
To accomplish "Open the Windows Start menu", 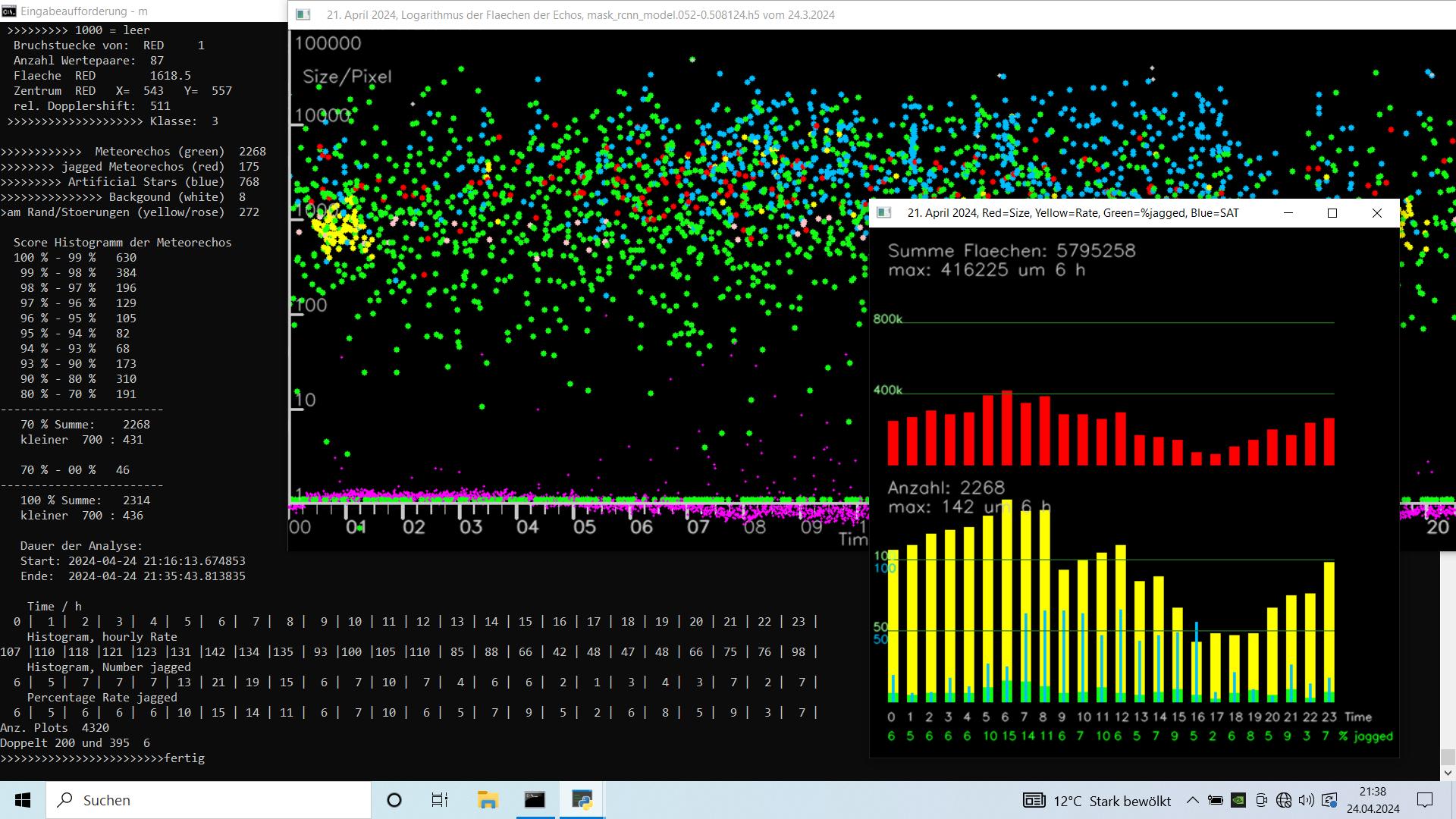I will [23, 800].
